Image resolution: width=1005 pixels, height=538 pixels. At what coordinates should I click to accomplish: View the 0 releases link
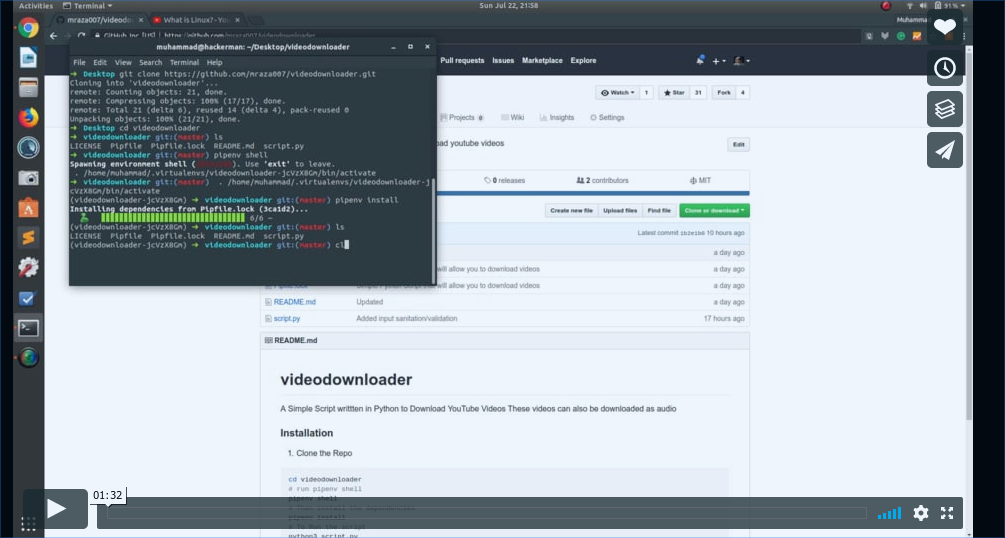[x=504, y=180]
